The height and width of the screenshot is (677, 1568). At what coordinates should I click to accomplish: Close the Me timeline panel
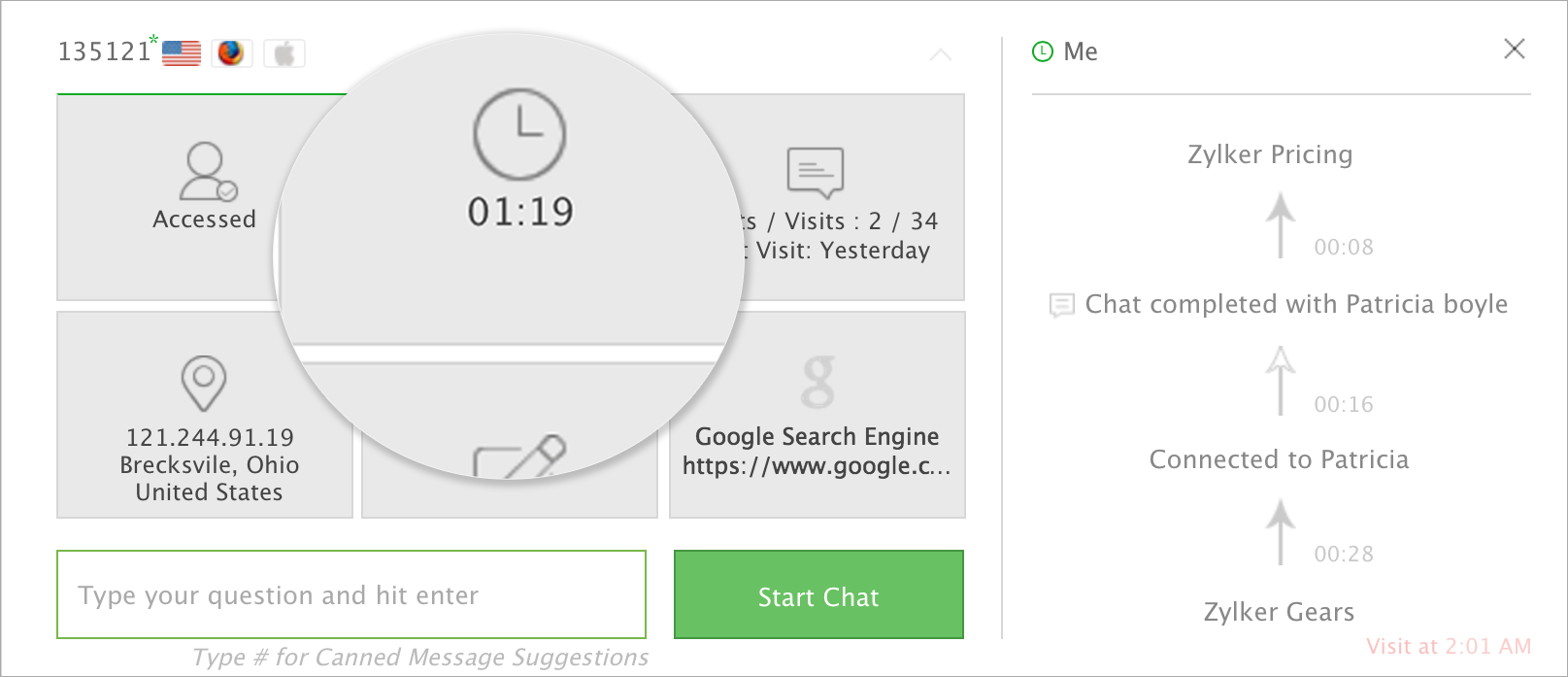pyautogui.click(x=1514, y=49)
